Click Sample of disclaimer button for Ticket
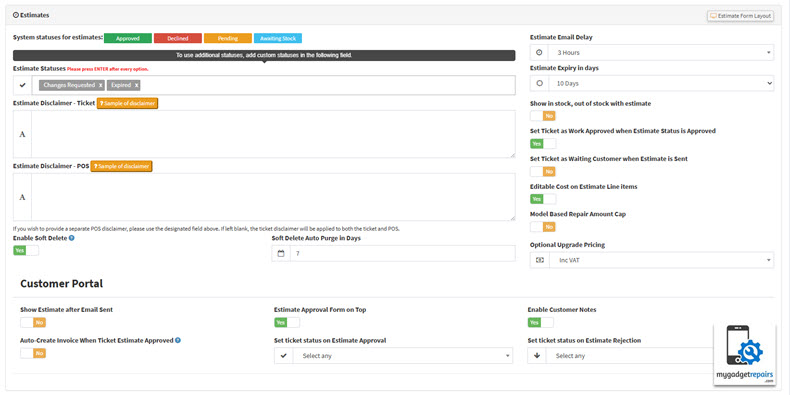Viewport: 790px width, 395px height. coord(127,103)
